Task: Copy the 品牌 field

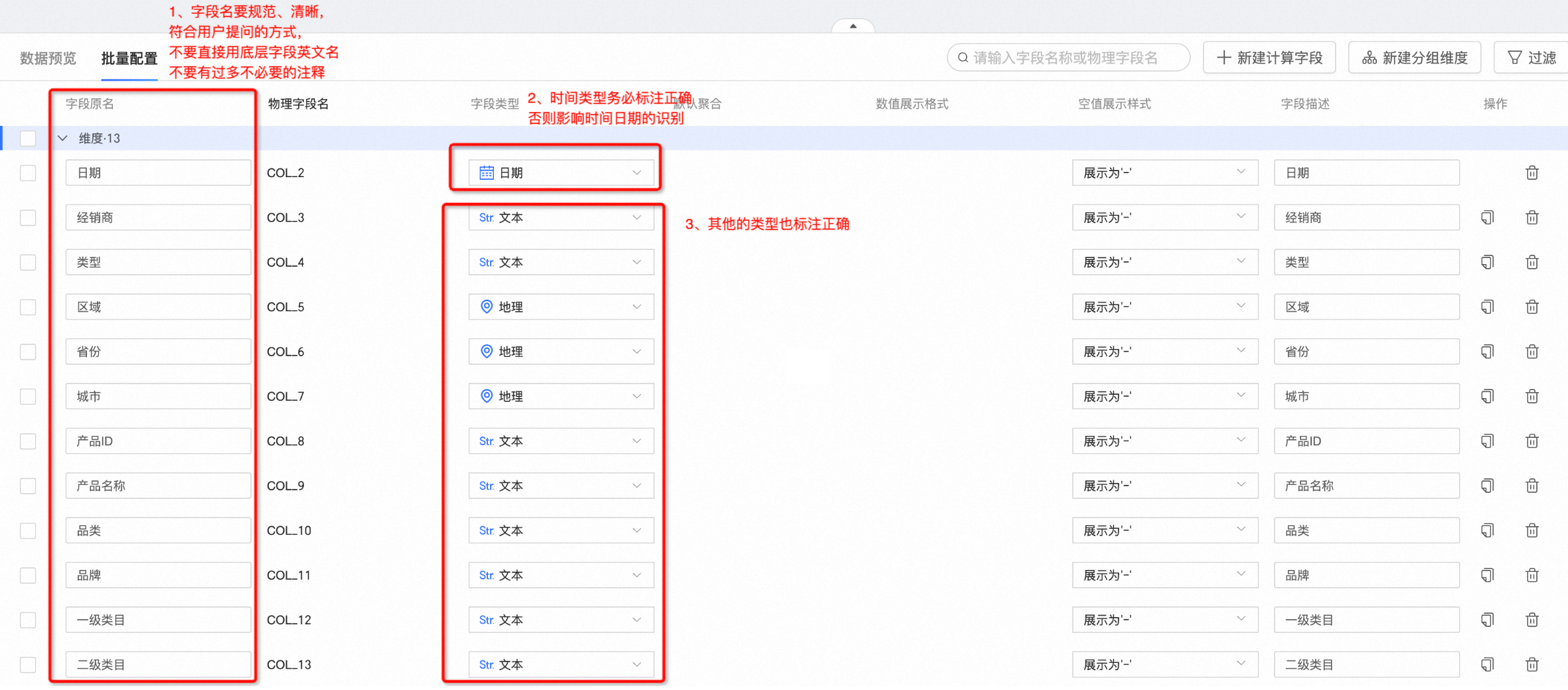Action: click(1488, 575)
